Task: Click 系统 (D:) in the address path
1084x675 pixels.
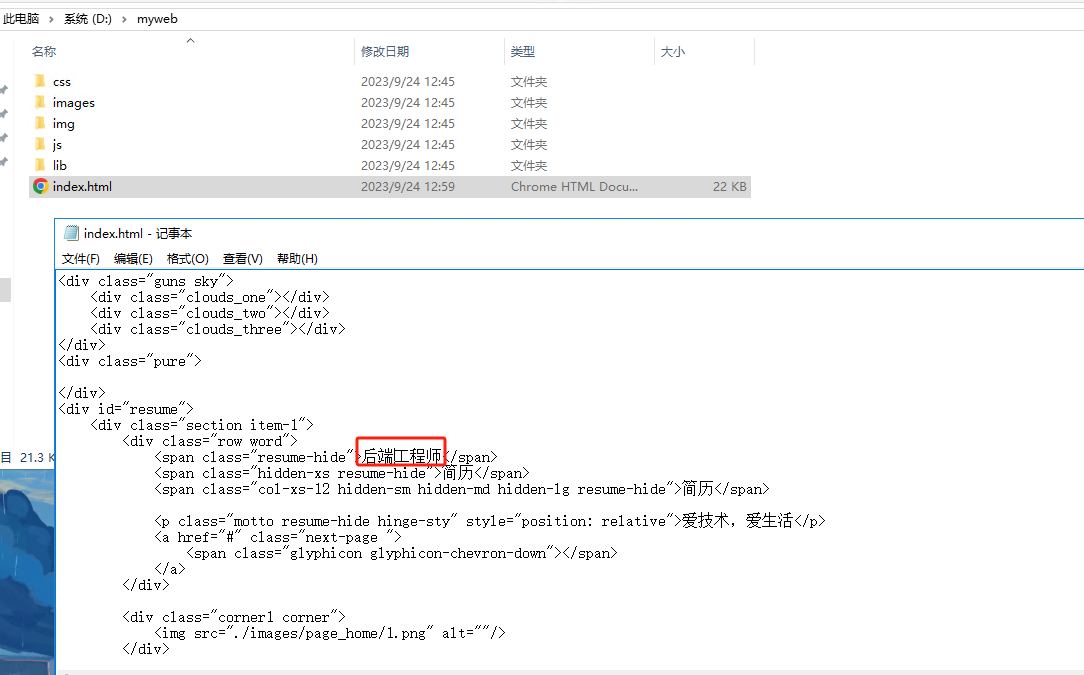Action: click(88, 19)
